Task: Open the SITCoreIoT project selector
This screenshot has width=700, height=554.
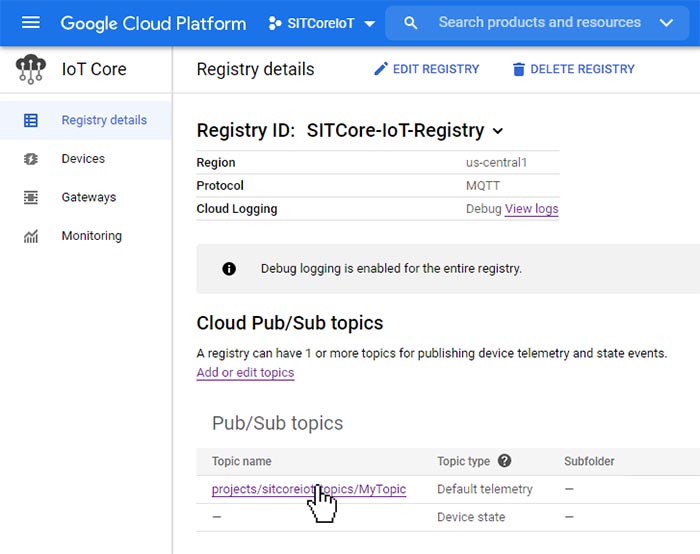Action: (x=322, y=23)
